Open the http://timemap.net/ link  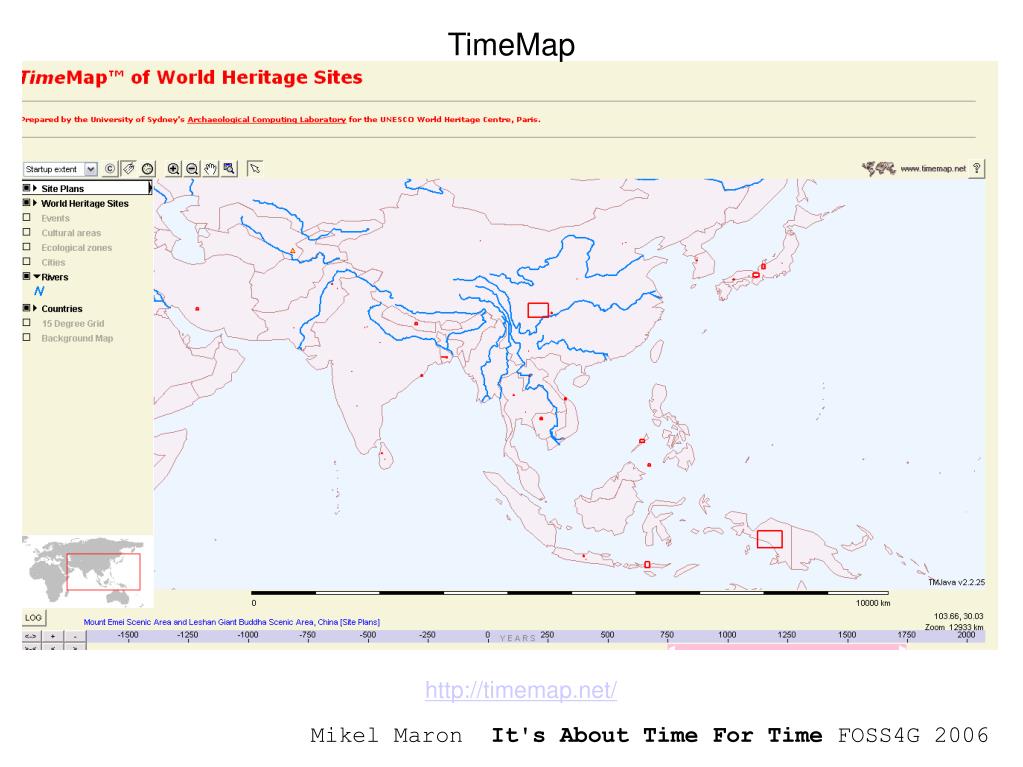[521, 690]
